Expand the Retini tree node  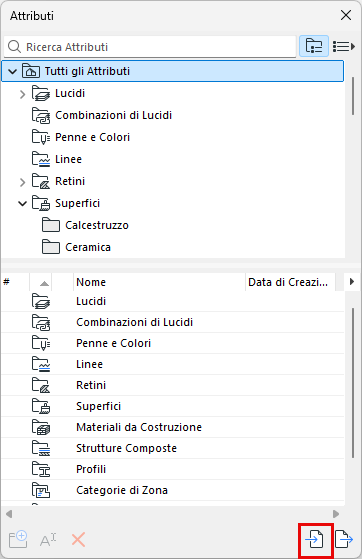click(22, 182)
